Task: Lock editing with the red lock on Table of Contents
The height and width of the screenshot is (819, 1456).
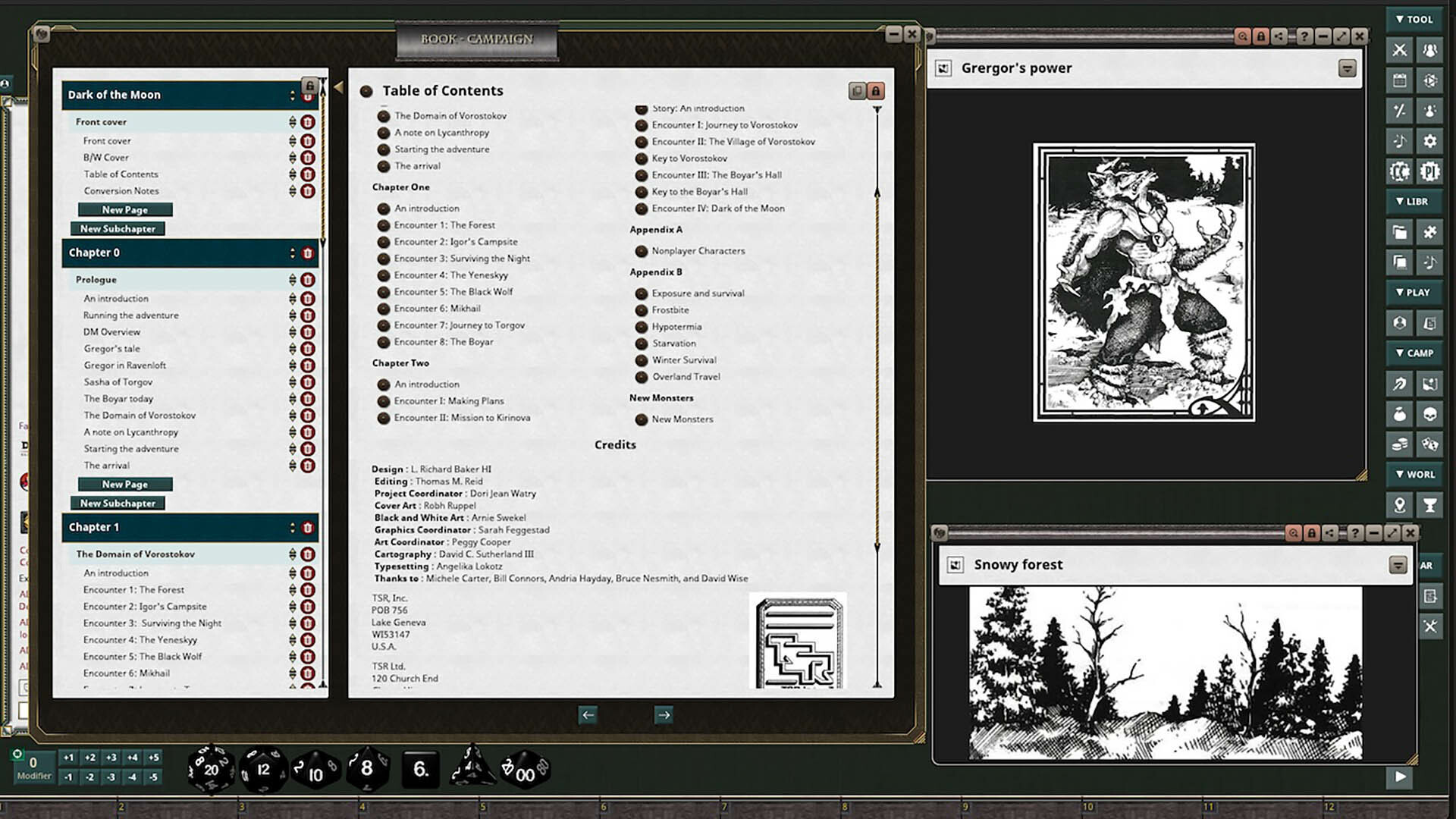Action: pos(876,91)
